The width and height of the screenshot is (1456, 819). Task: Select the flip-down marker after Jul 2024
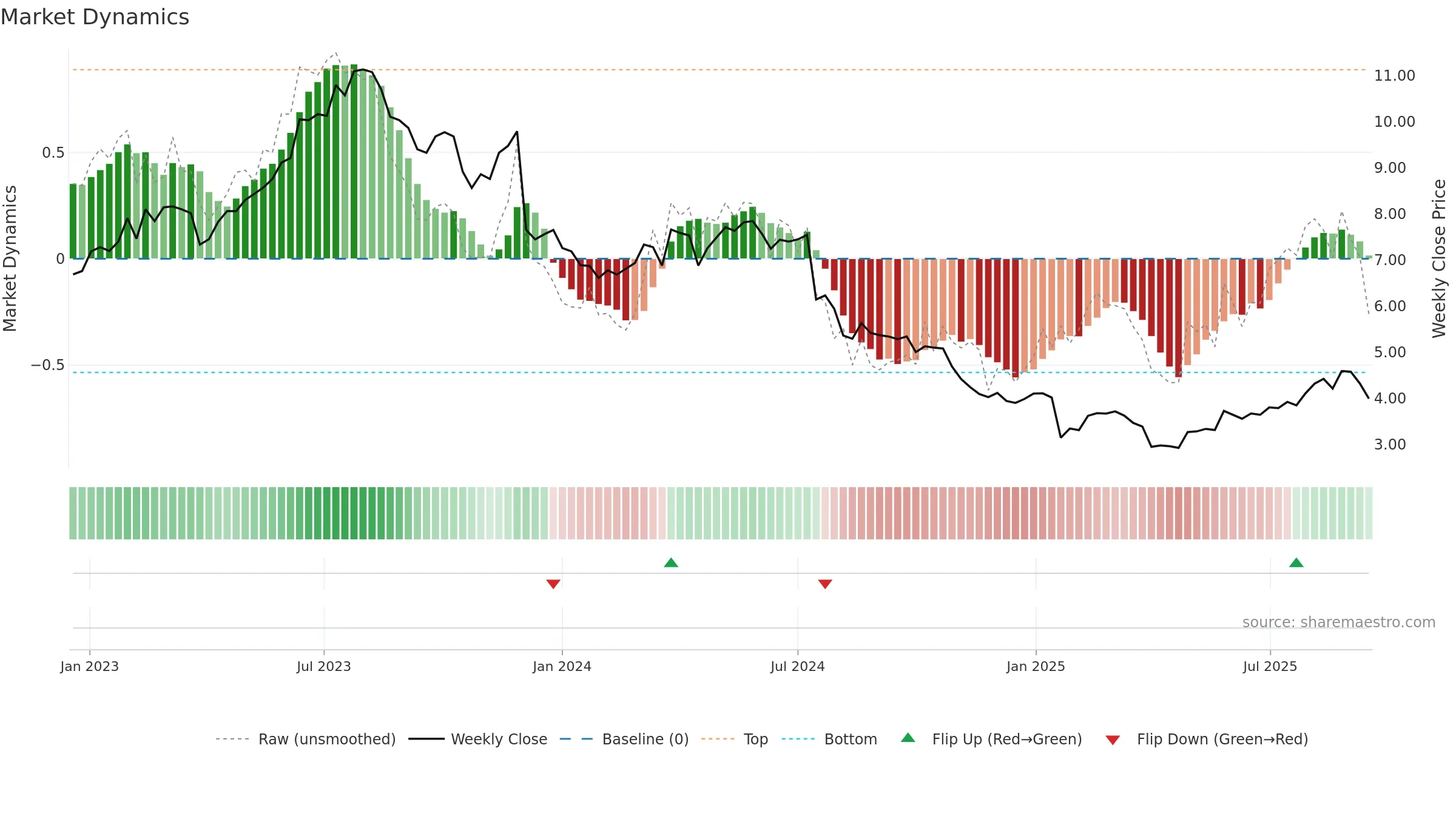tap(825, 584)
